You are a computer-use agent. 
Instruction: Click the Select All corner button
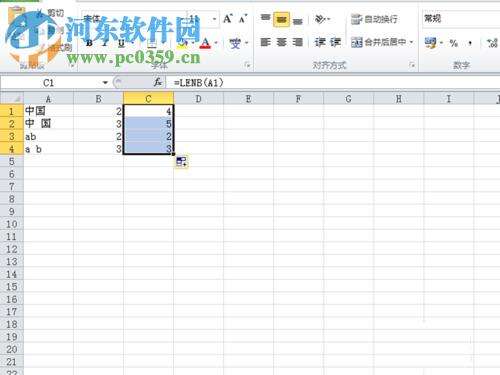click(x=12, y=98)
